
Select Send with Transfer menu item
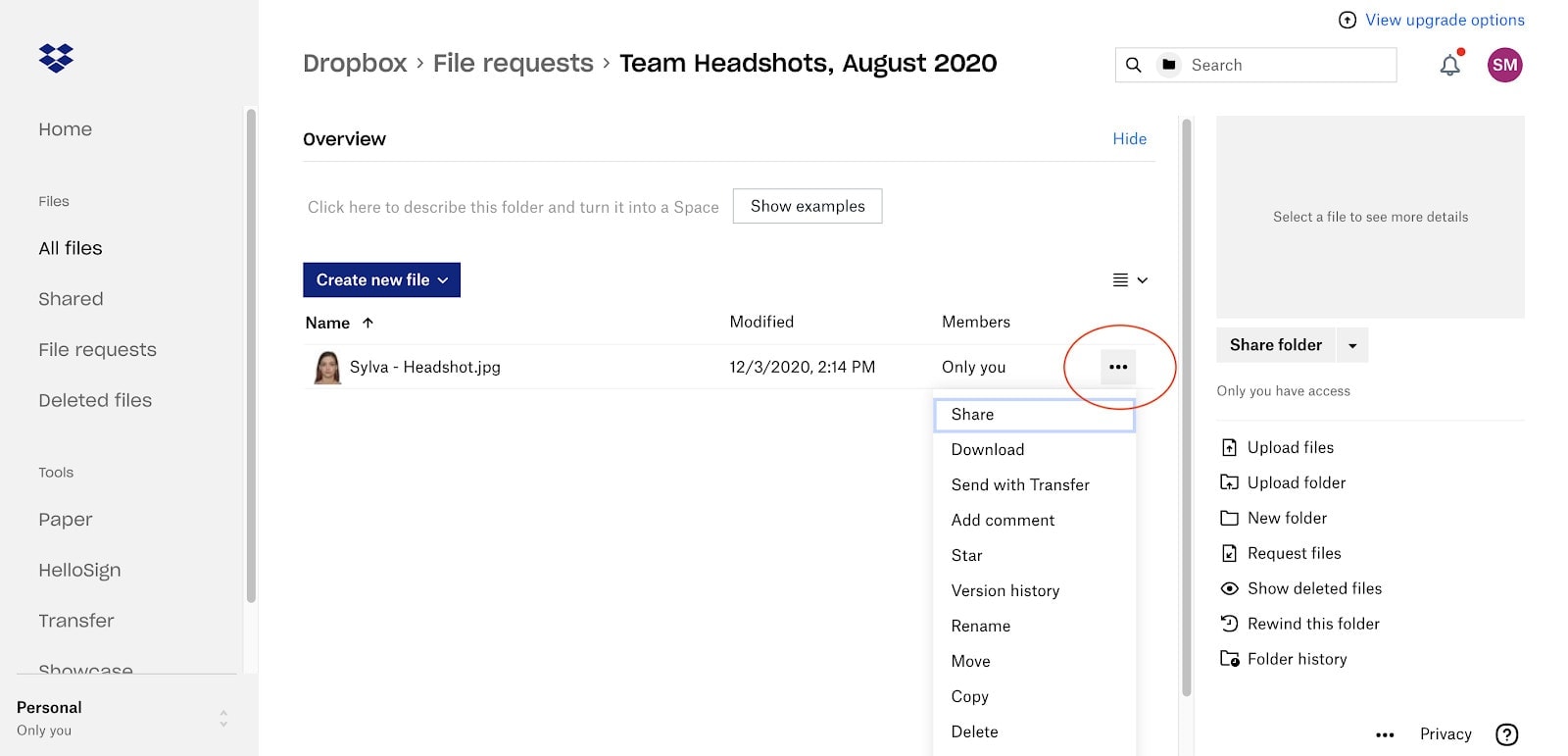coord(1034,485)
